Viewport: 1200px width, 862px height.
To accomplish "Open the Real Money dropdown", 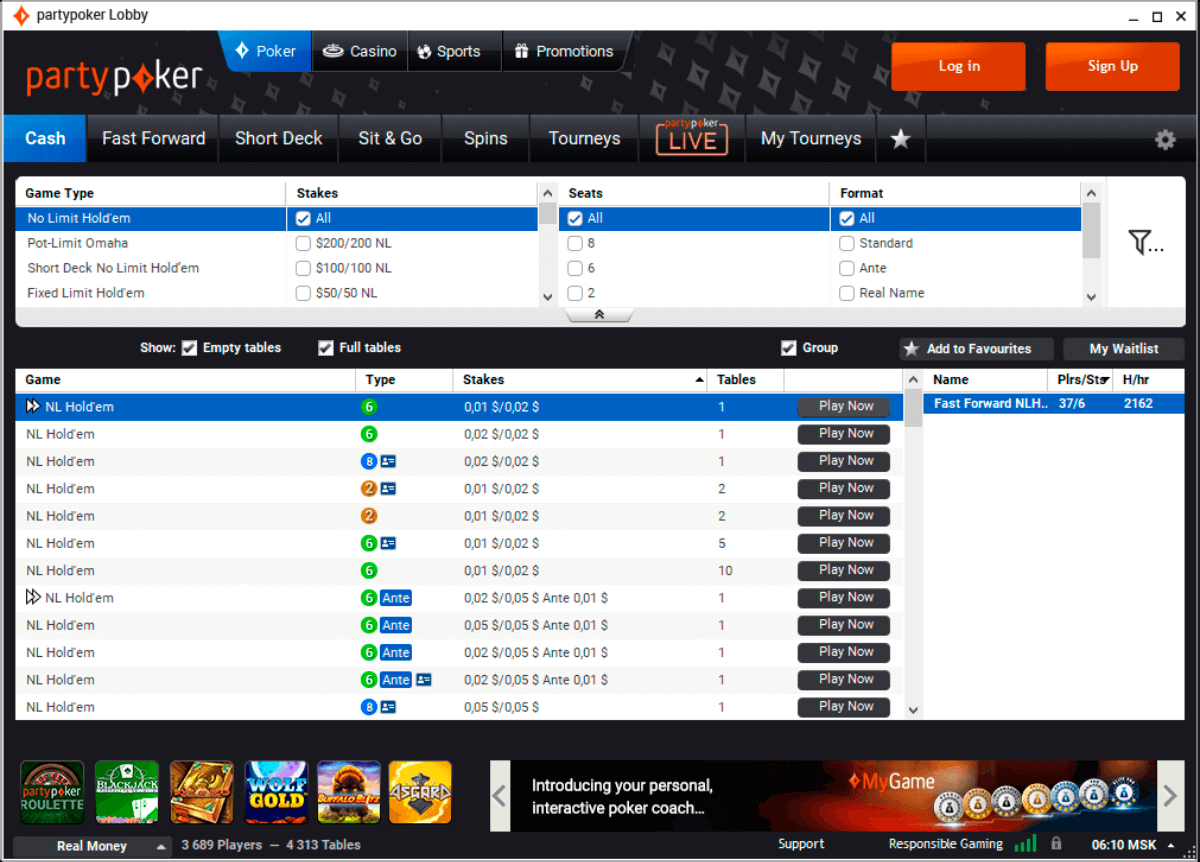I will pos(92,846).
